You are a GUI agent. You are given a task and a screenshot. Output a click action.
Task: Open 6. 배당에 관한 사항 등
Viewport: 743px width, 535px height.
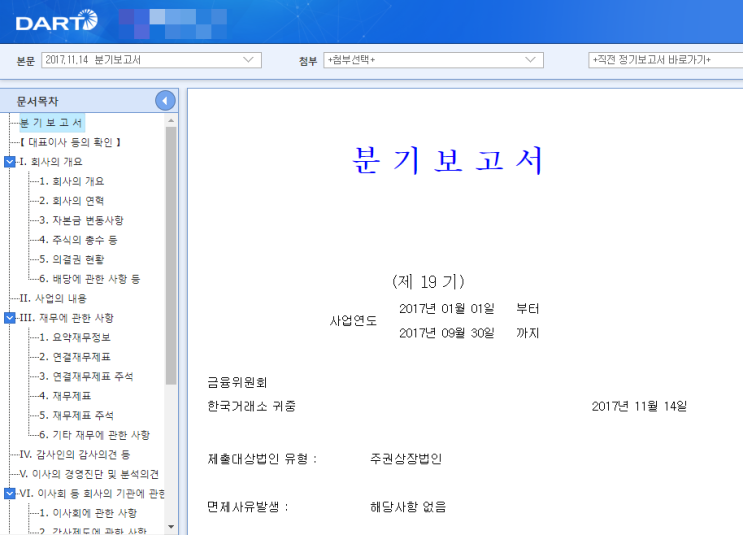click(90, 279)
